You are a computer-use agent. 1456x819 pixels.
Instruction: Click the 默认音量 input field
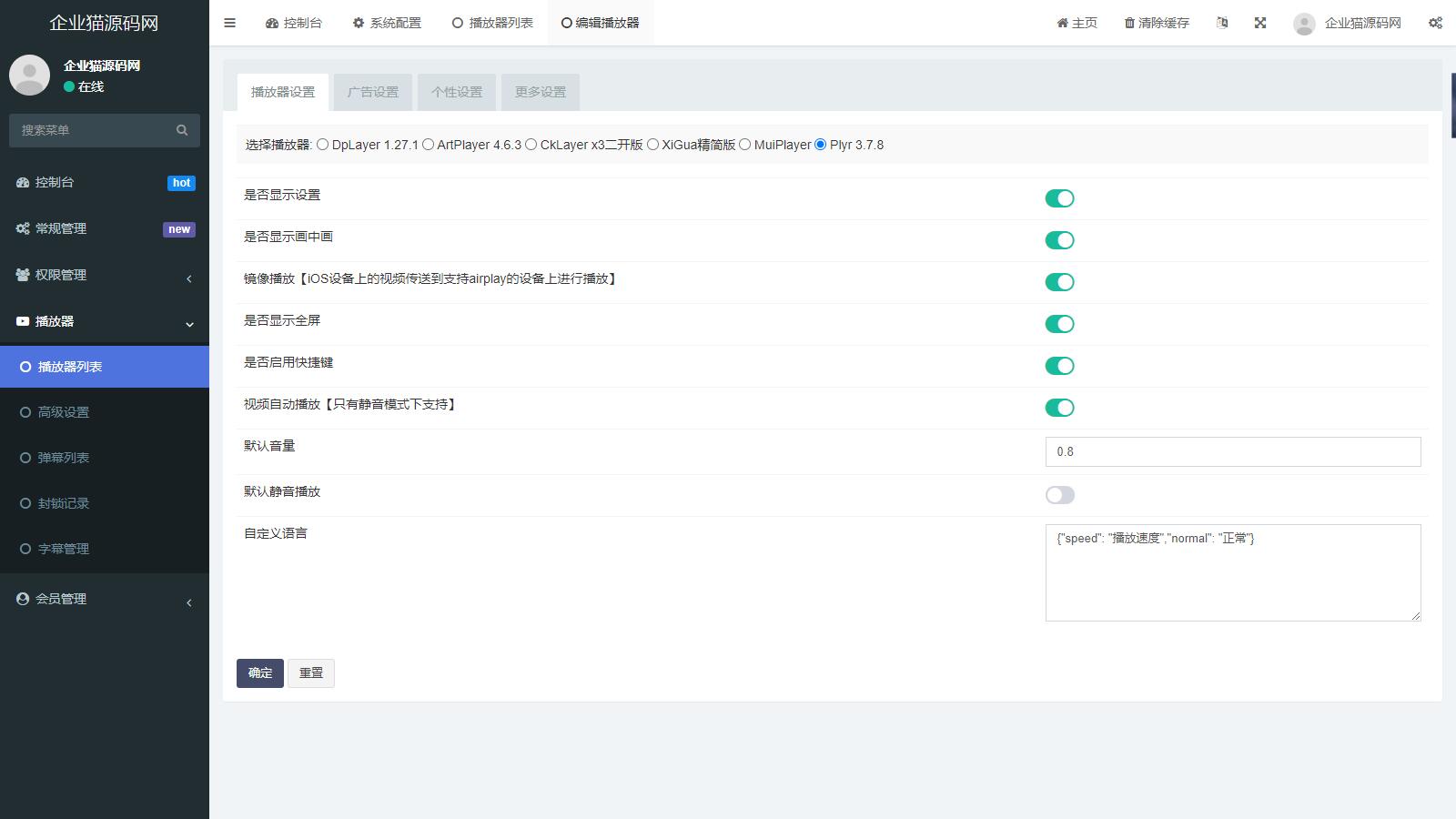(1232, 451)
